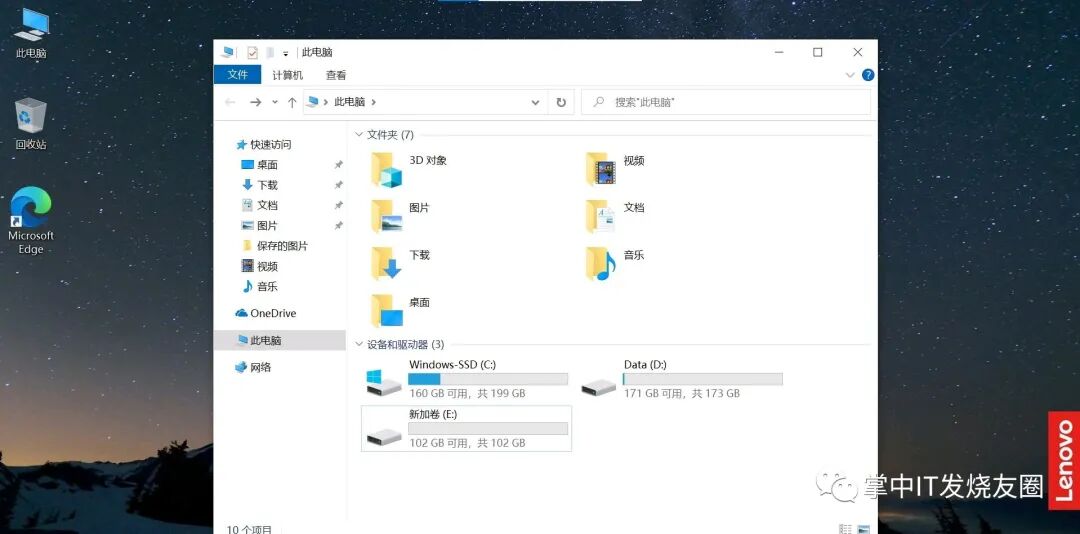Collapse the 设备和驱动器 (3) group
Viewport: 1080px width, 534px height.
(359, 345)
